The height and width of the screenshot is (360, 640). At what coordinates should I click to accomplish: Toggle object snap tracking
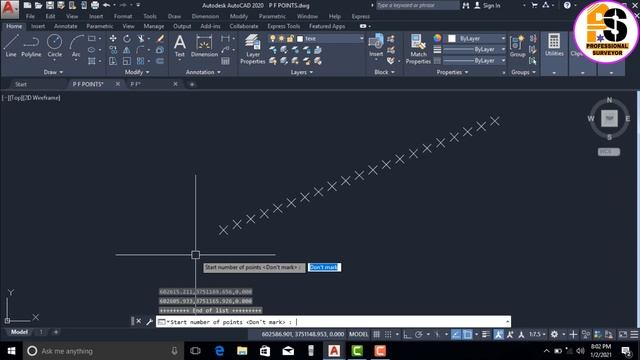[x=456, y=334]
